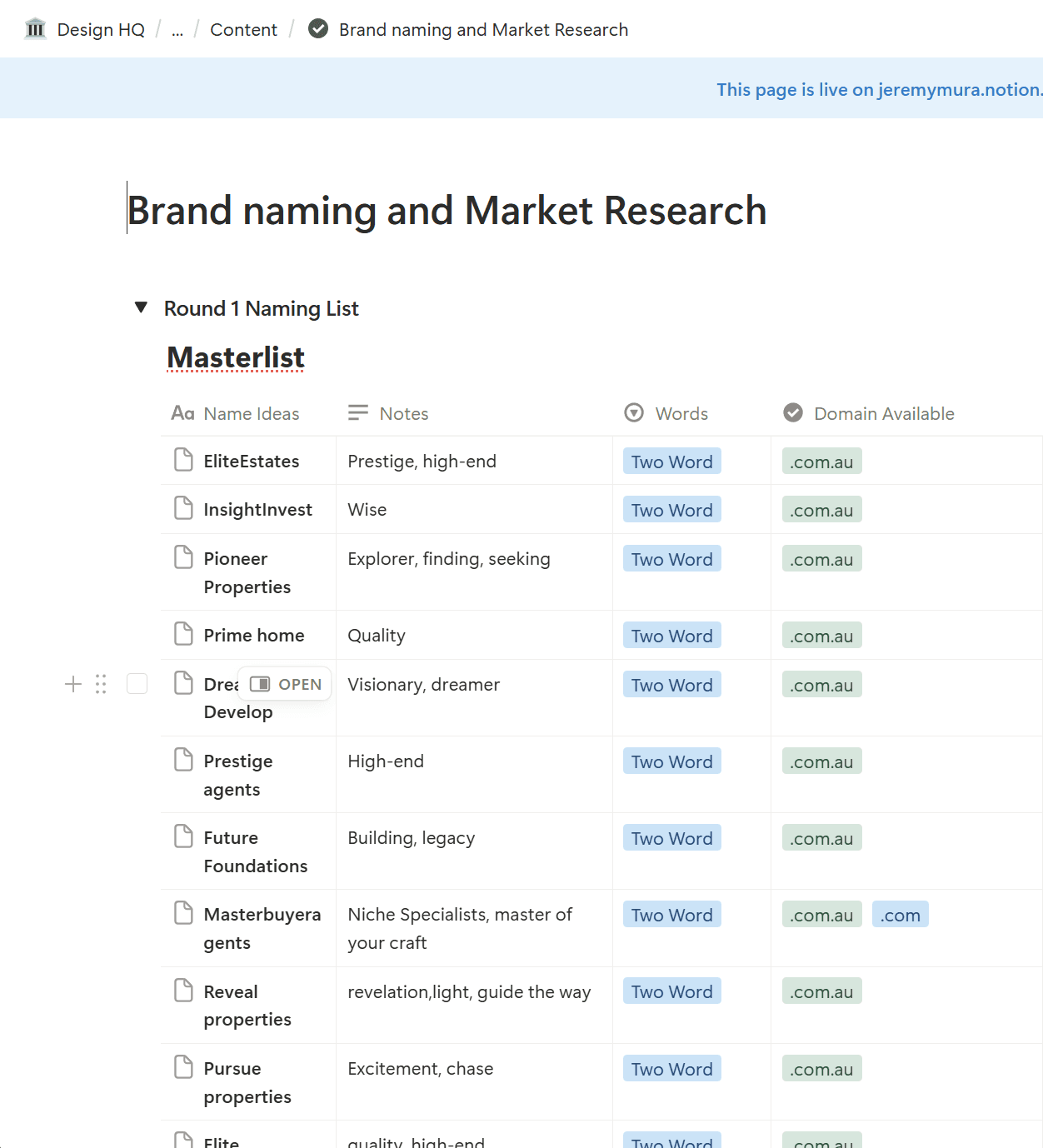Open the Prestige agents name cell
This screenshot has height=1148, width=1043.
(x=248, y=775)
